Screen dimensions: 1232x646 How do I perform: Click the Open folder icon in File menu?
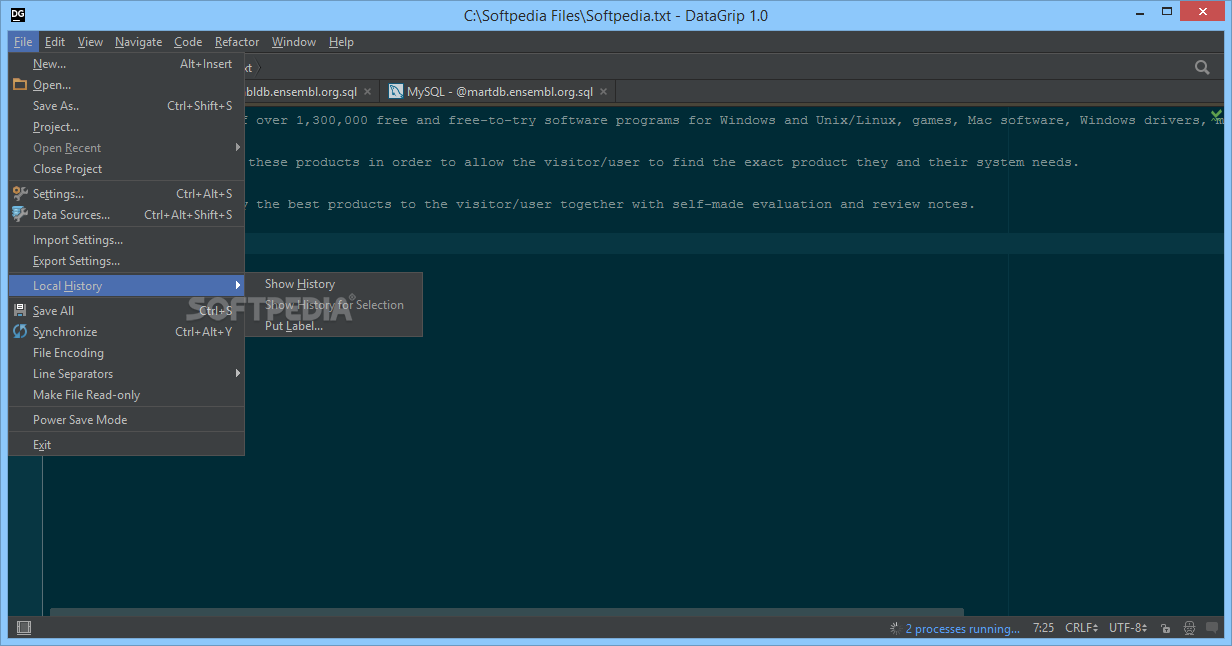pyautogui.click(x=20, y=85)
